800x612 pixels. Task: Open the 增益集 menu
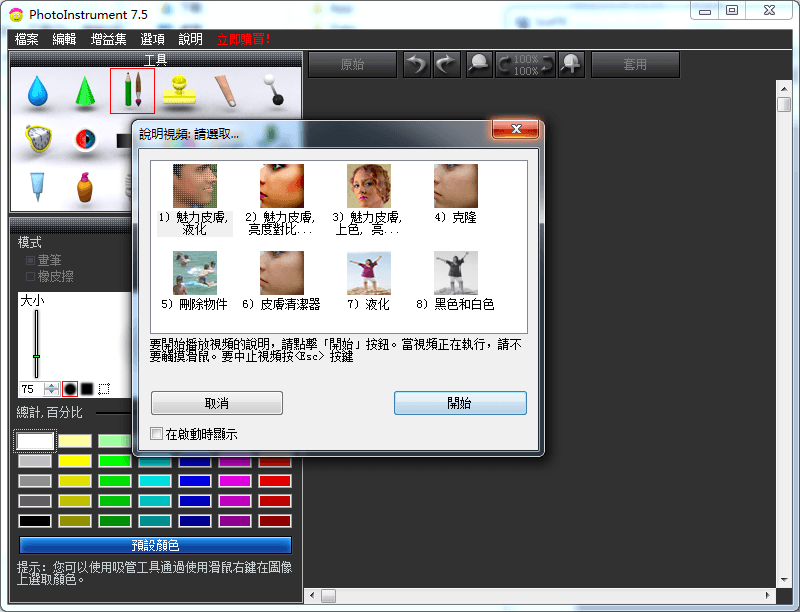point(108,39)
